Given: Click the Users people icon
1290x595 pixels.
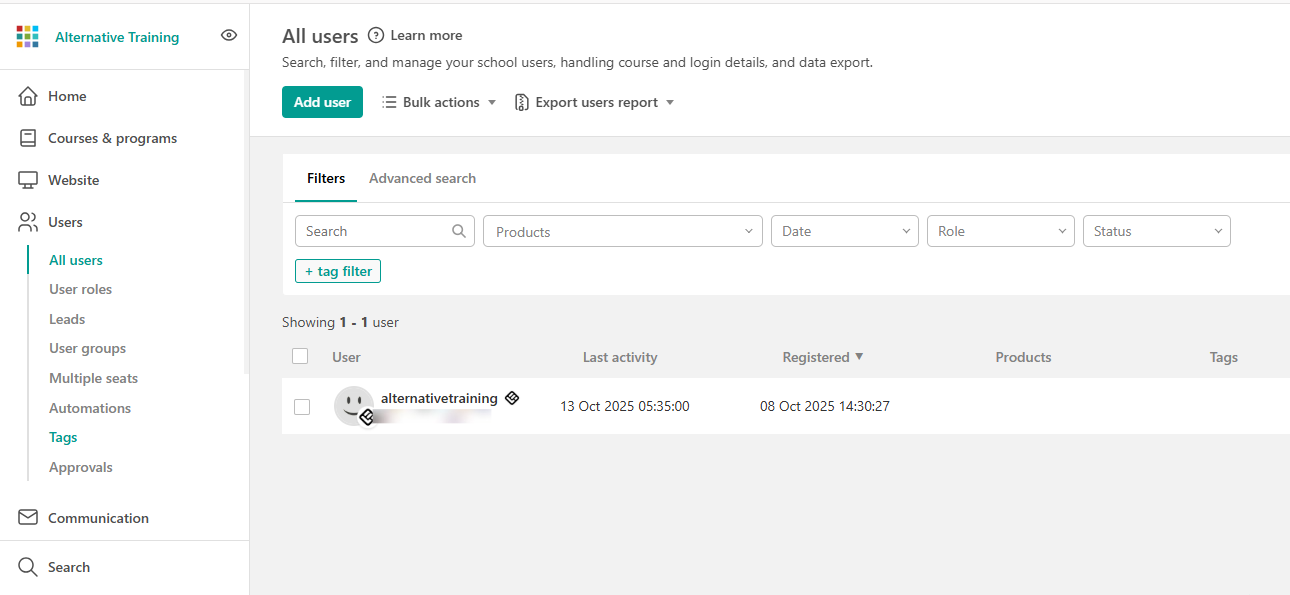Looking at the screenshot, I should coord(28,222).
